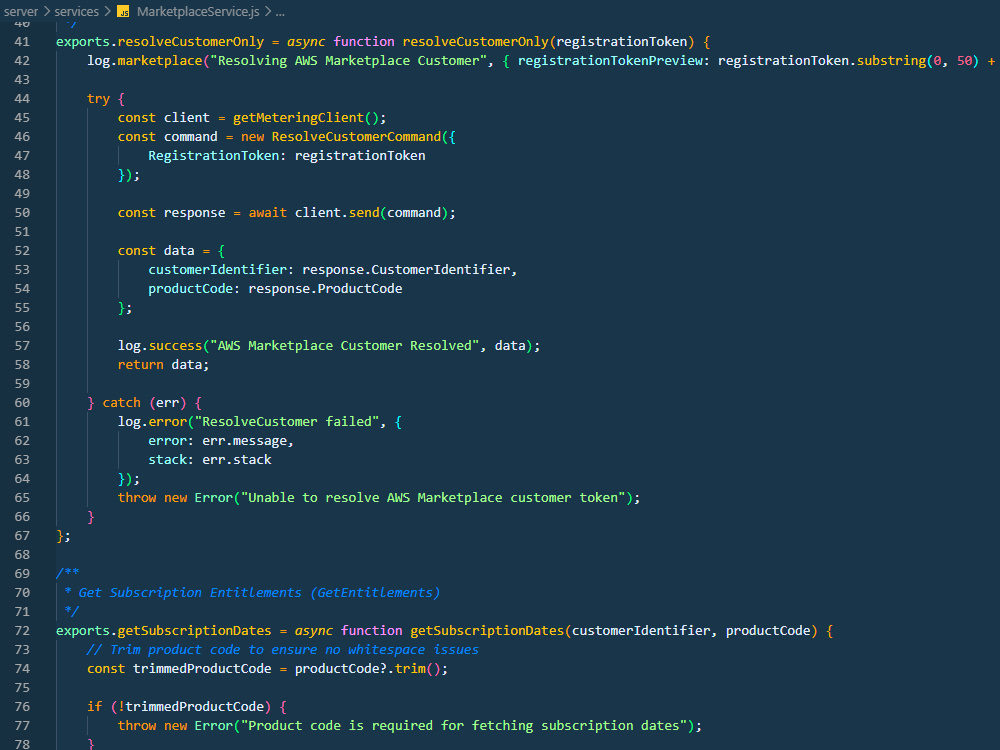This screenshot has width=1000, height=750.
Task: Click 'trimmedProductCode' declaration on line 74
Action: pyautogui.click(x=202, y=669)
